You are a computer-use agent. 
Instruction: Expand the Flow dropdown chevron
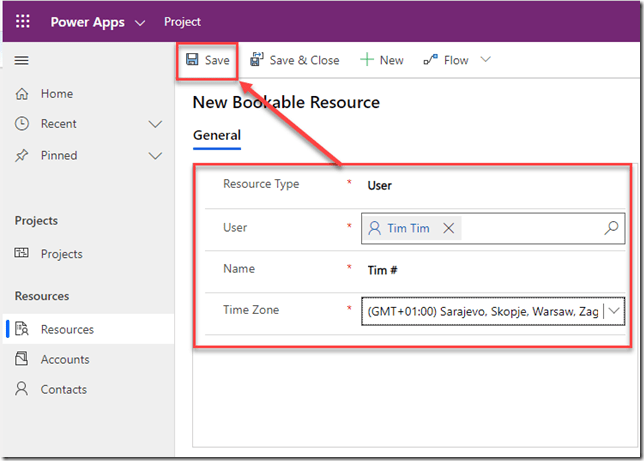click(x=486, y=60)
